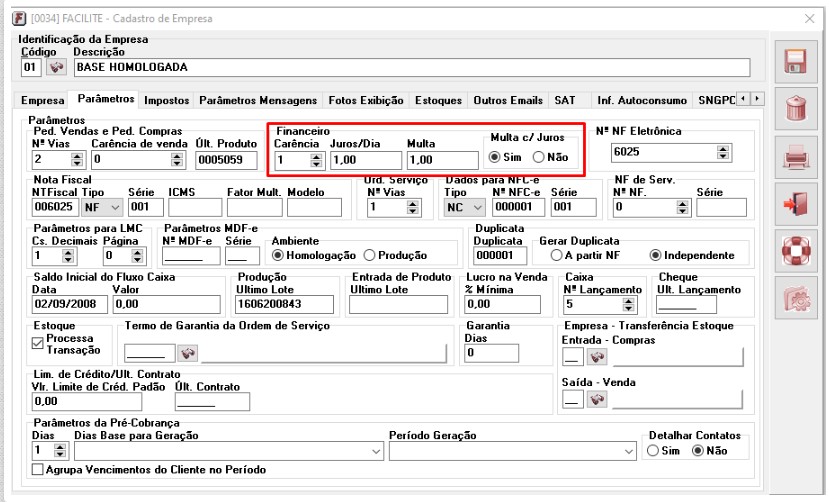Open lookup for Entrada - Compras company
The image size is (829, 502).
597,357
